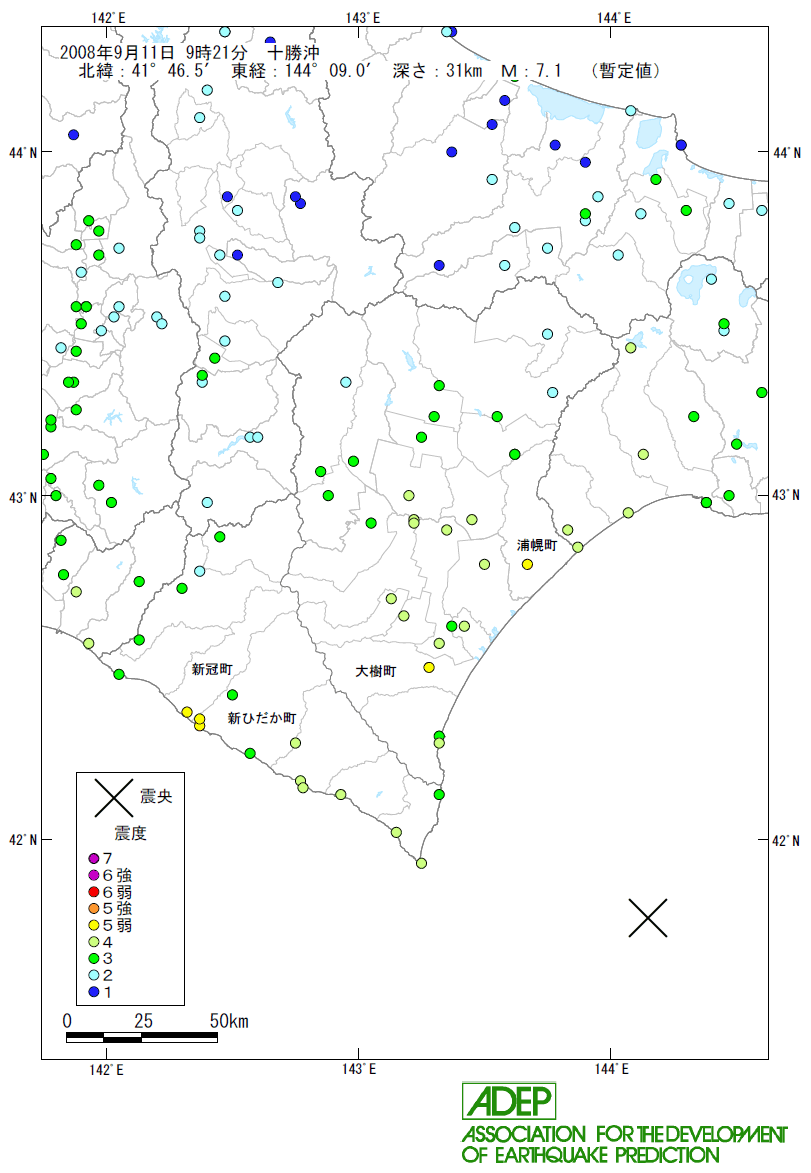Select the light green intensity 4 legend dot

[94, 942]
